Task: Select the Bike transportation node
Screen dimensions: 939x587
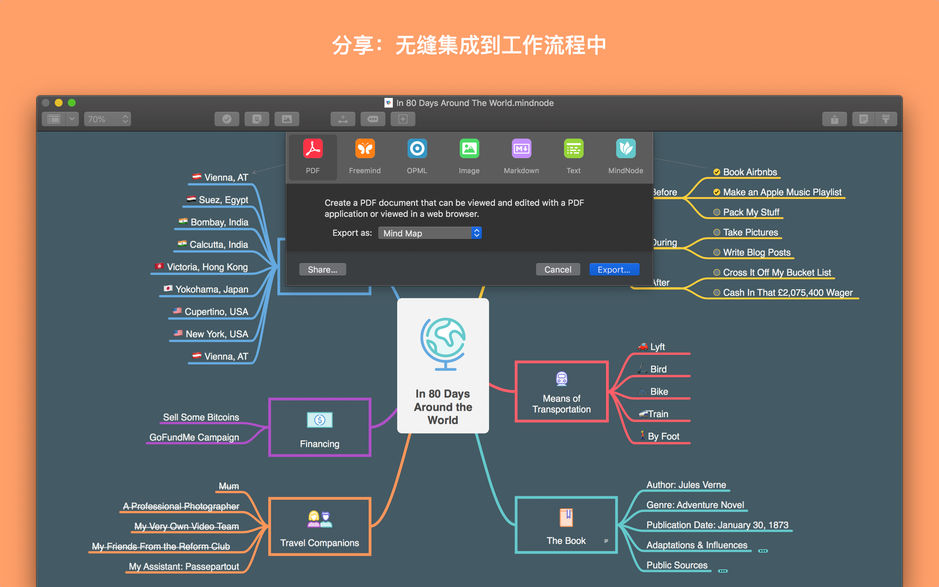Action: point(659,392)
